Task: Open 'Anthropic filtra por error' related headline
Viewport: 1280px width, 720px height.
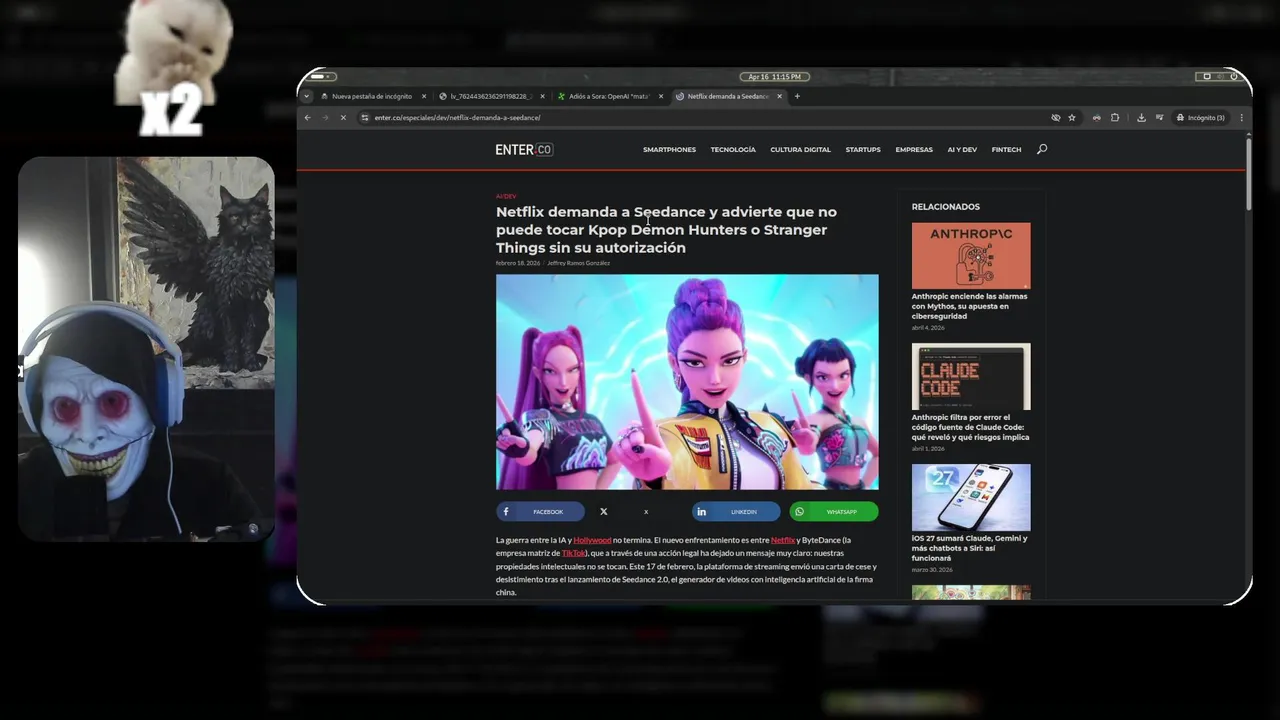Action: point(970,427)
